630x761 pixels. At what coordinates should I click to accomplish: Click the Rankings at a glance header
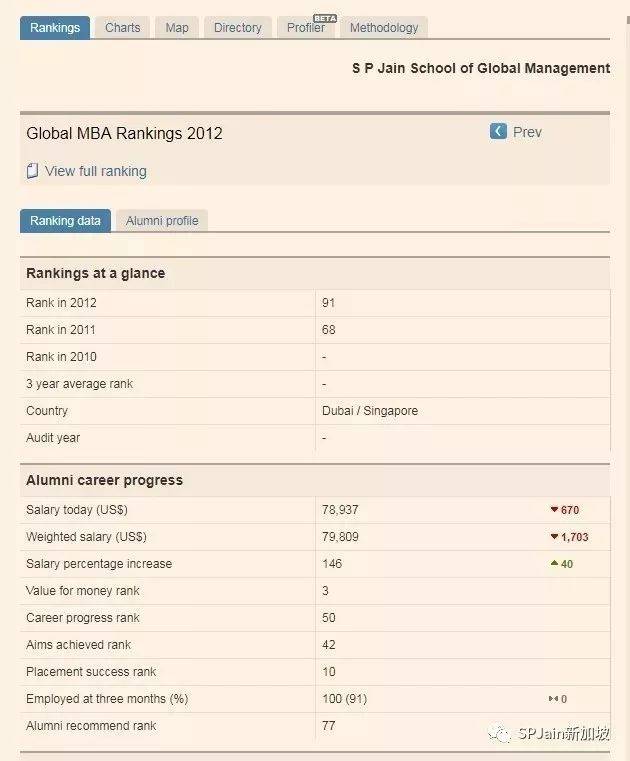(96, 273)
